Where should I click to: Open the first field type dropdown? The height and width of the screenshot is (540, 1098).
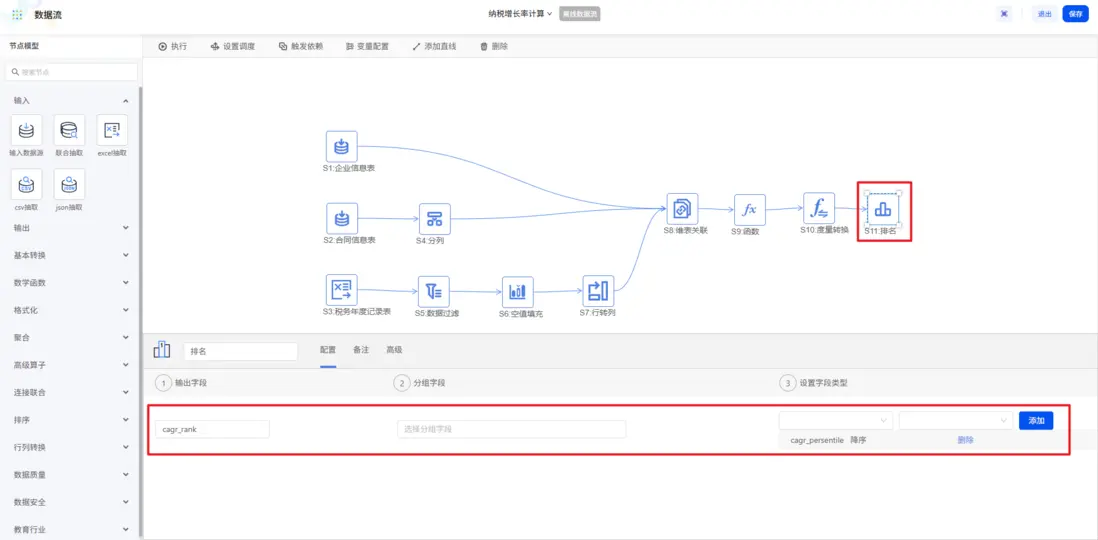pos(835,420)
